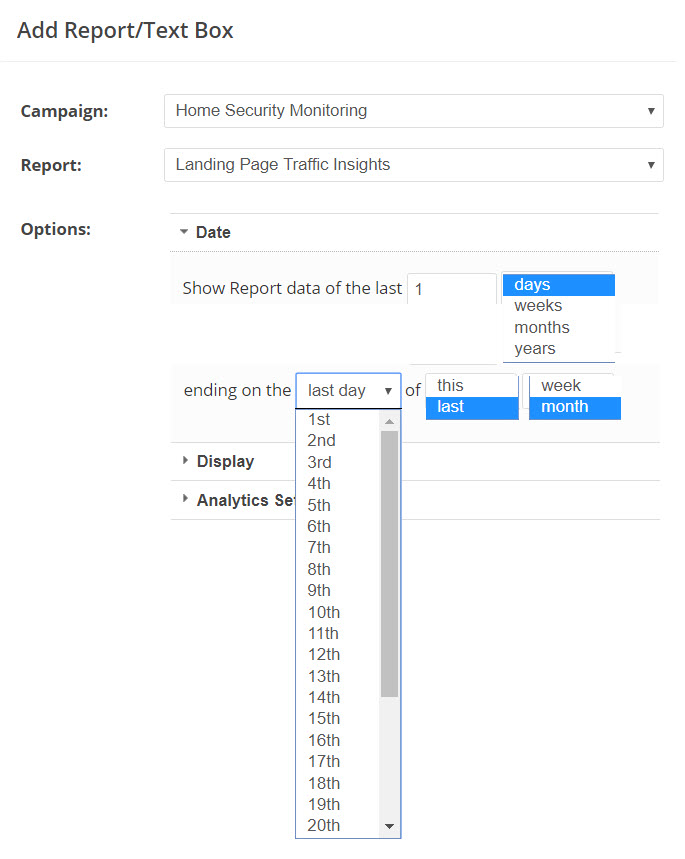Expand the Display section

[224, 461]
